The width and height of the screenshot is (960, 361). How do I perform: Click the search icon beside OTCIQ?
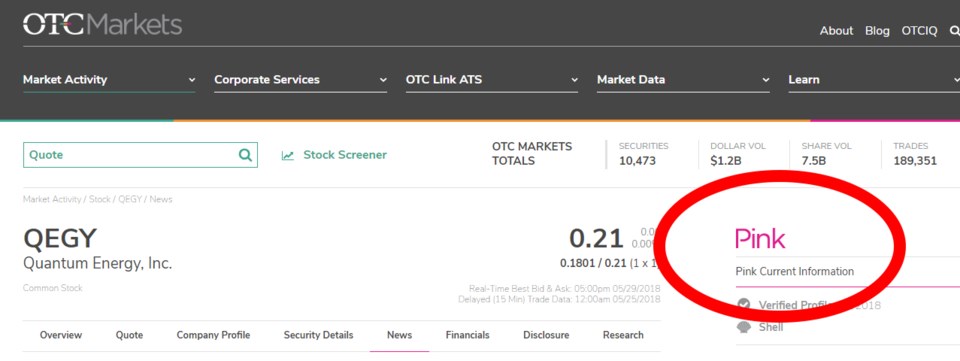tap(954, 30)
